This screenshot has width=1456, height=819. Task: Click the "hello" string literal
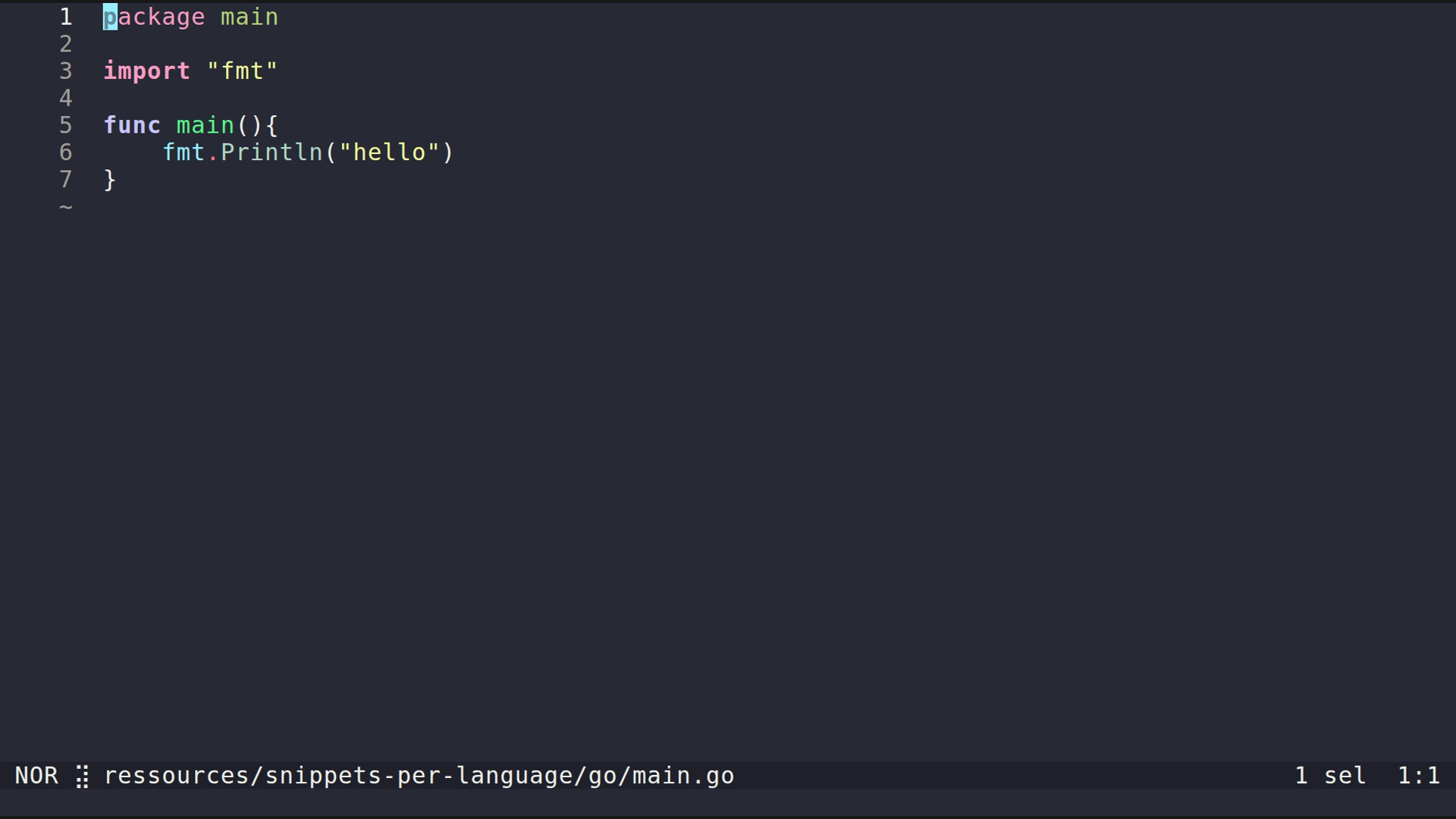(389, 152)
